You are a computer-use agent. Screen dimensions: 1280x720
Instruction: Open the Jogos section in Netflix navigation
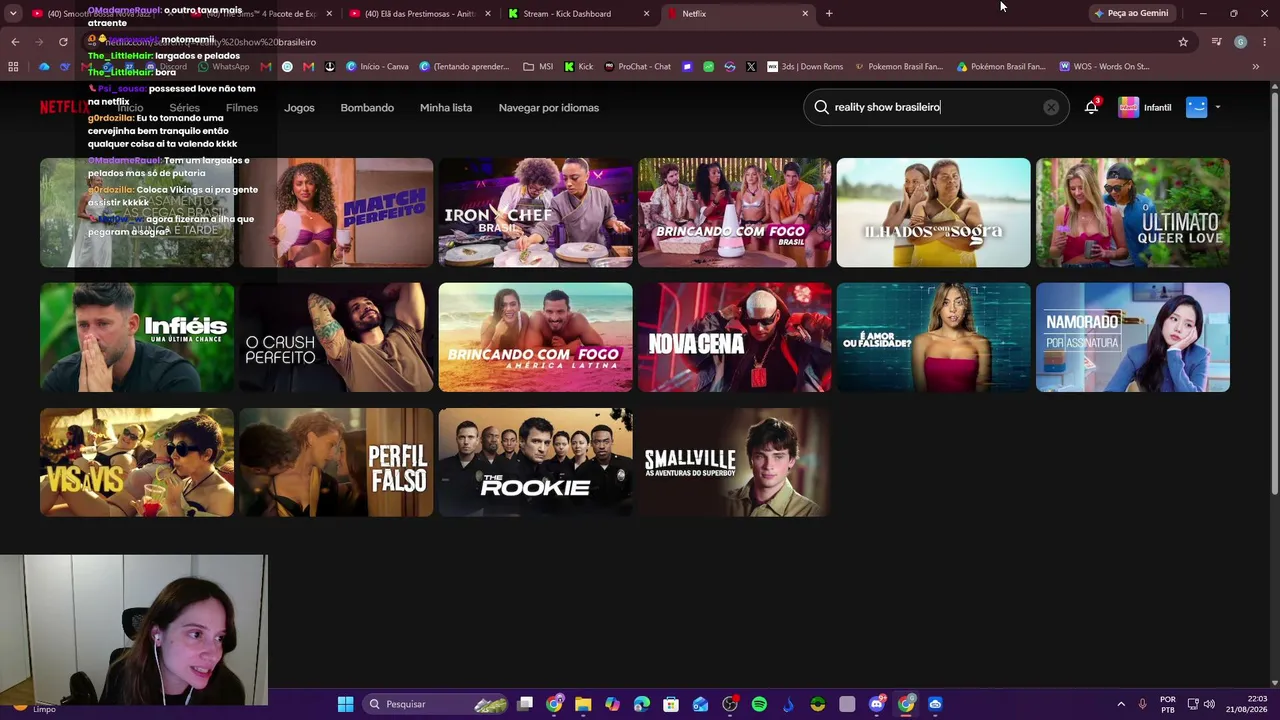tap(299, 107)
